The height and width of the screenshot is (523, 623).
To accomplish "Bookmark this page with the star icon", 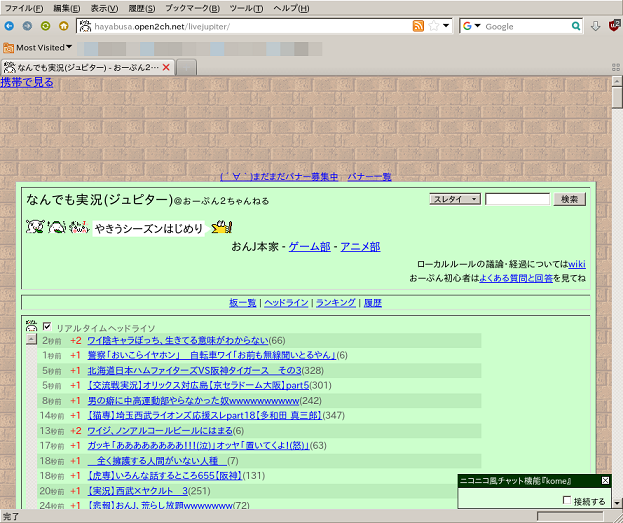I will (434, 26).
